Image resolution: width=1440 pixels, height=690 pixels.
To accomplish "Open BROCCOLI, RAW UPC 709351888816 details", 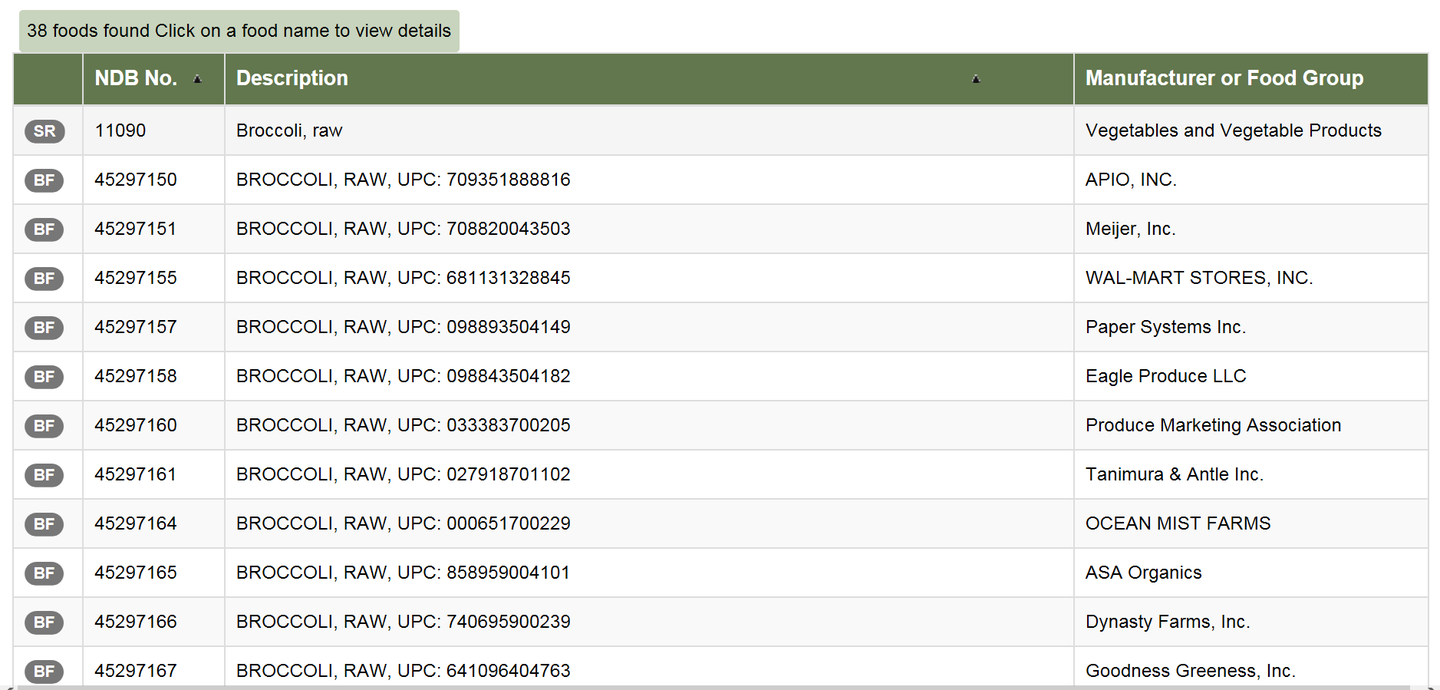I will [403, 180].
